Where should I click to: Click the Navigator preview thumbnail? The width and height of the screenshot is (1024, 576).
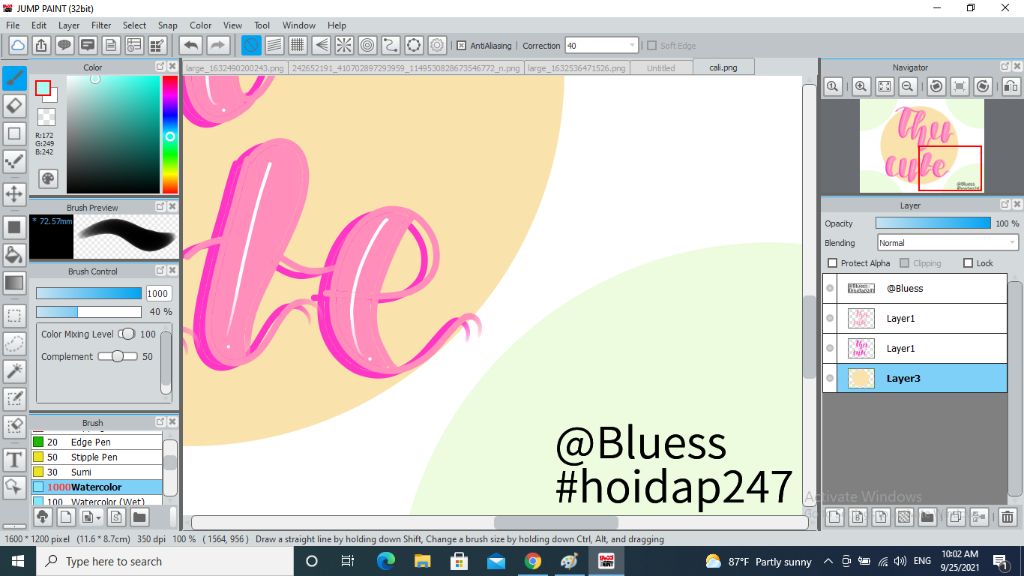point(921,146)
